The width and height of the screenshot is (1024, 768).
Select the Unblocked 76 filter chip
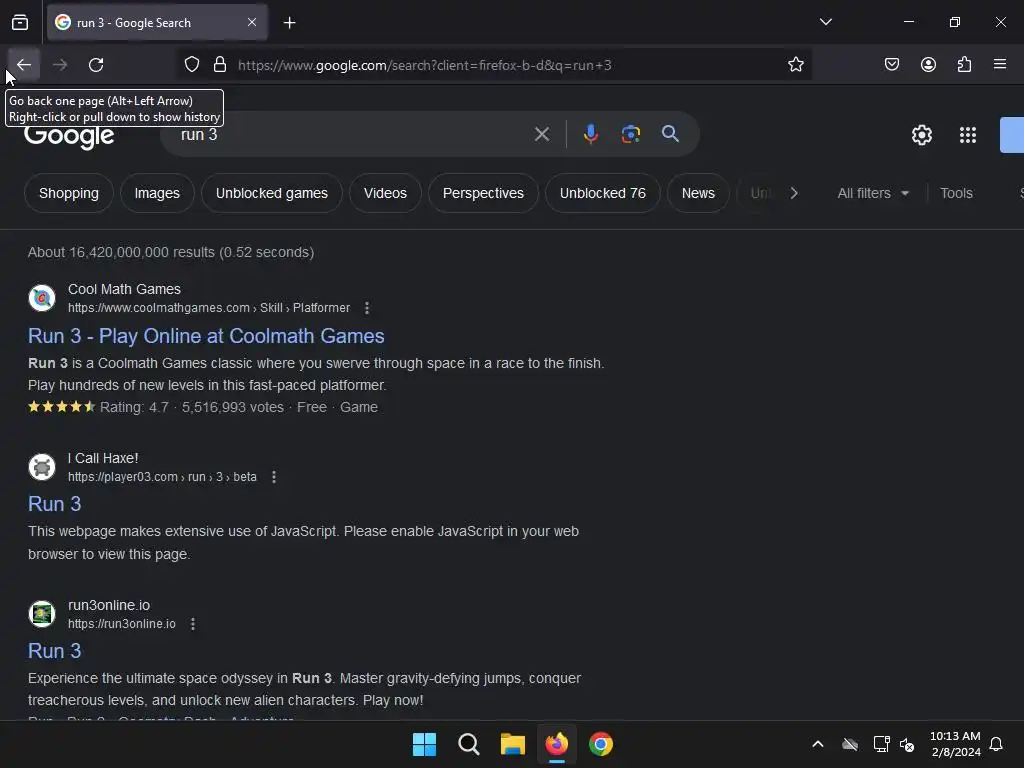[x=603, y=193]
